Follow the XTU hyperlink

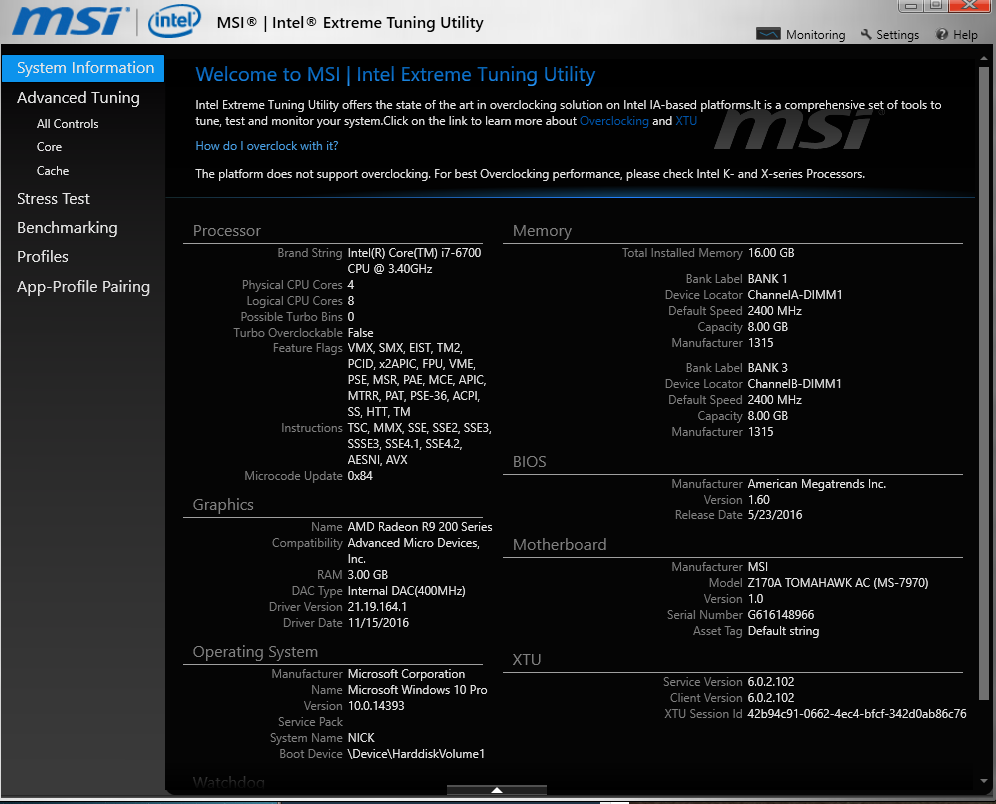(685, 121)
